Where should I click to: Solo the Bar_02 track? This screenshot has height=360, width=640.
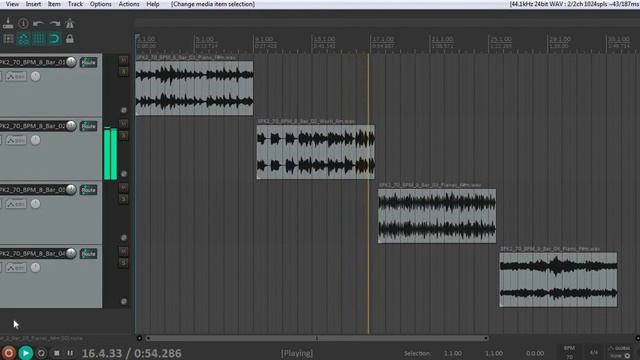coord(123,135)
